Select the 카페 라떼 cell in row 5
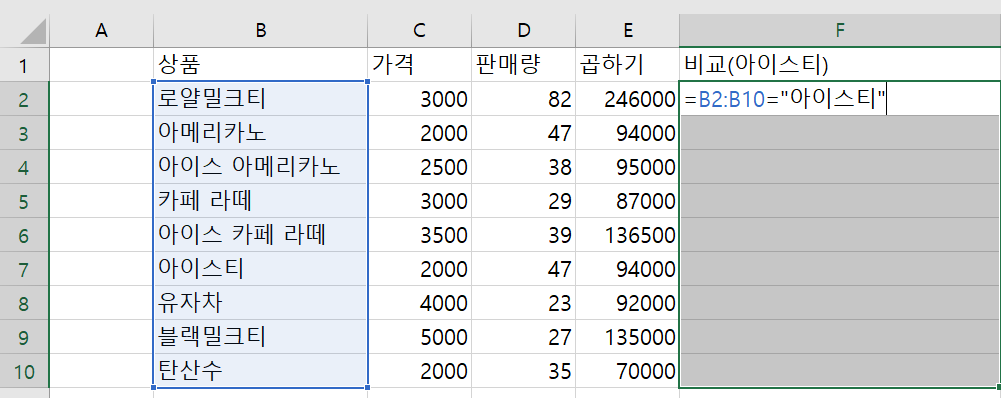Image resolution: width=1001 pixels, height=398 pixels. coord(260,201)
